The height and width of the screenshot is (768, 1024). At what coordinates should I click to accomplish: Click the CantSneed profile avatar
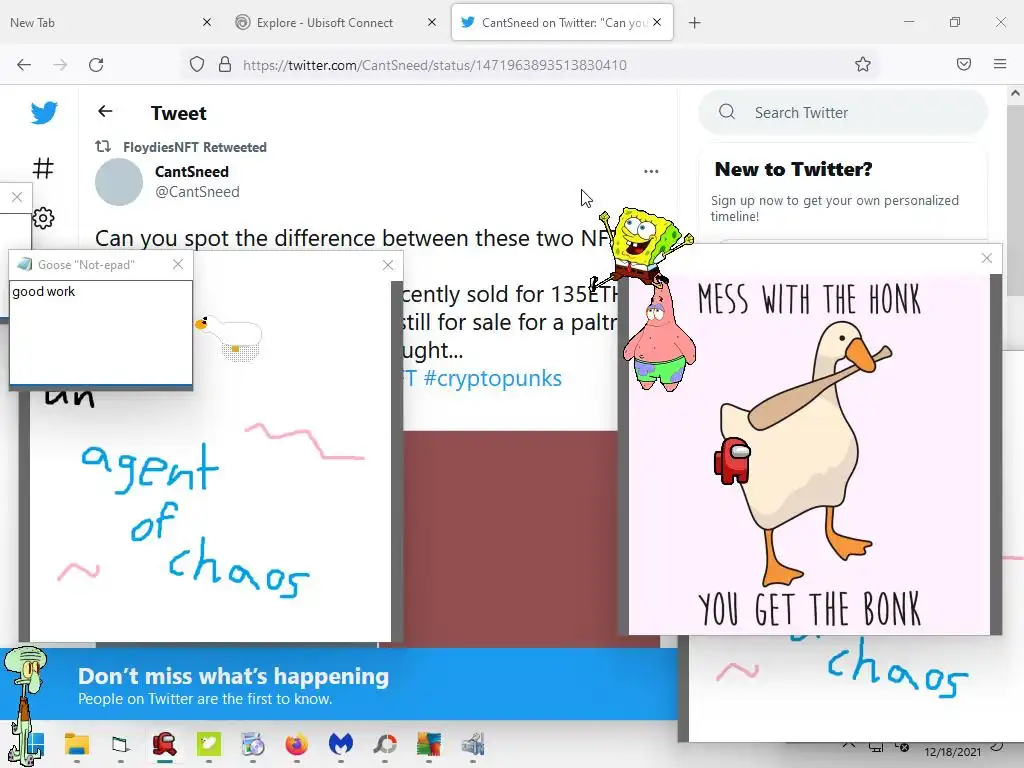(x=119, y=182)
